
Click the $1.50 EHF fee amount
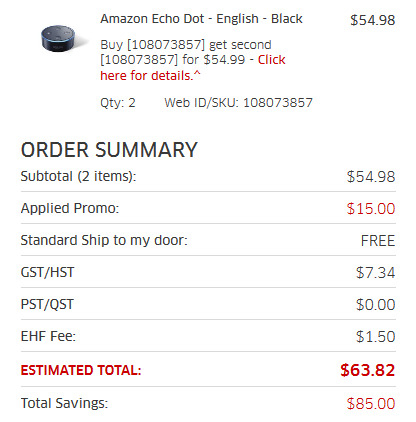point(375,337)
